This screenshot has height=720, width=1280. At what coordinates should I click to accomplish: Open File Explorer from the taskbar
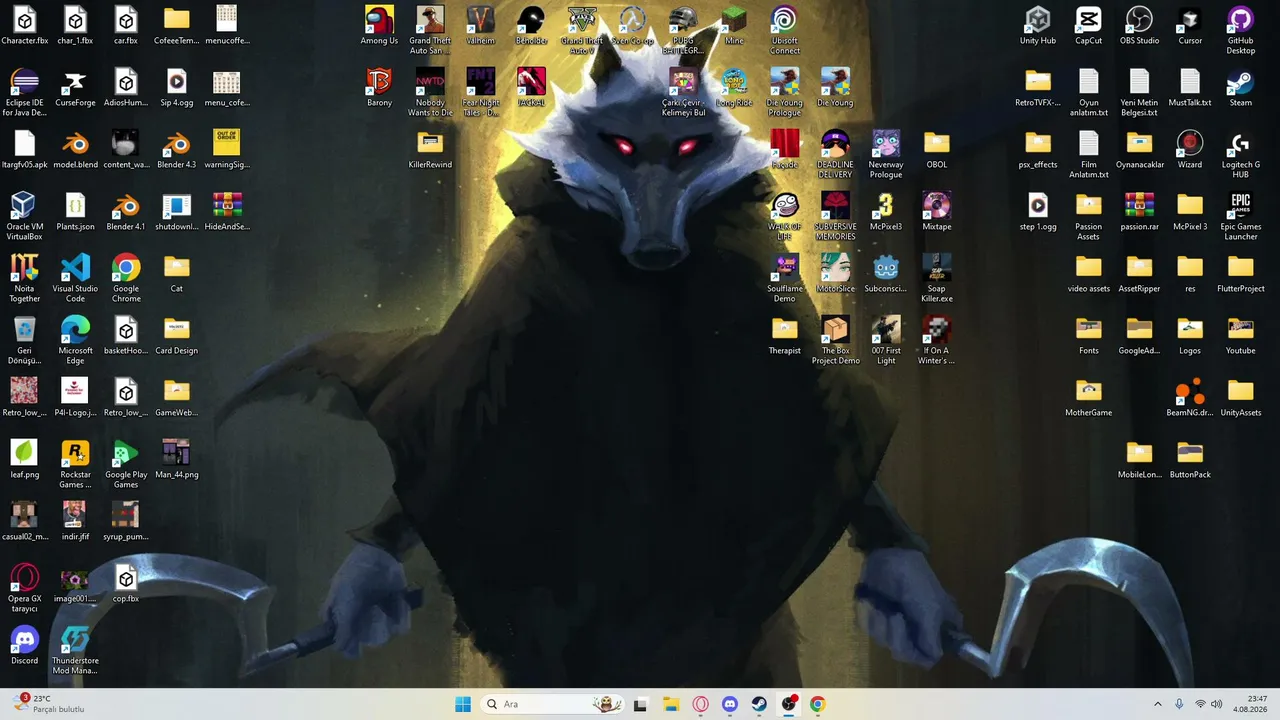click(x=670, y=704)
